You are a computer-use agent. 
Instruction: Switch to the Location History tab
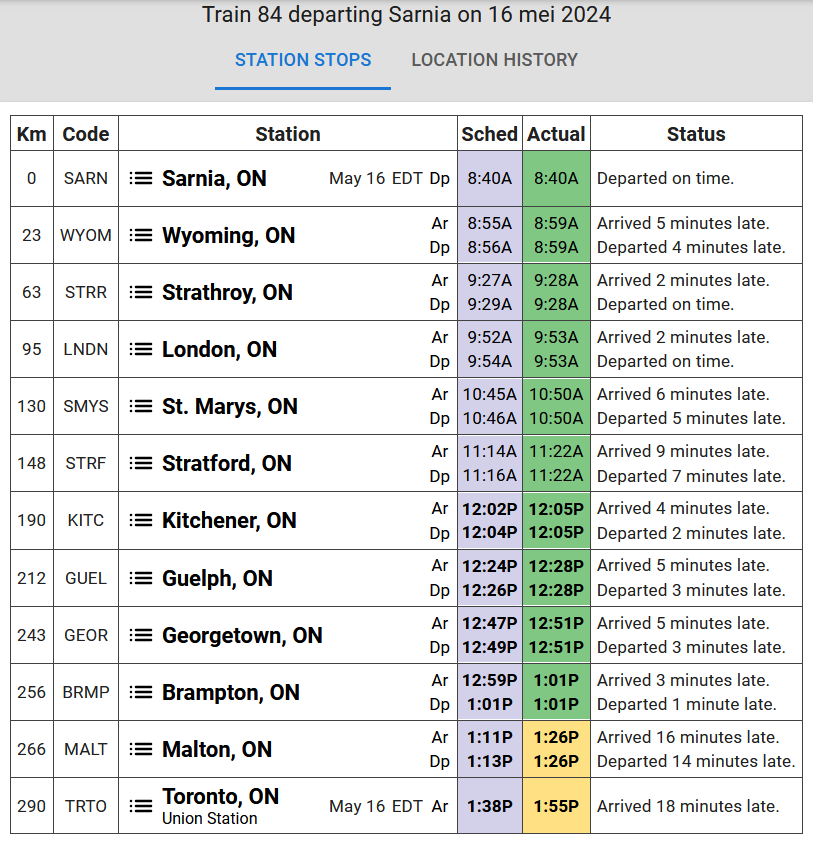pyautogui.click(x=494, y=60)
